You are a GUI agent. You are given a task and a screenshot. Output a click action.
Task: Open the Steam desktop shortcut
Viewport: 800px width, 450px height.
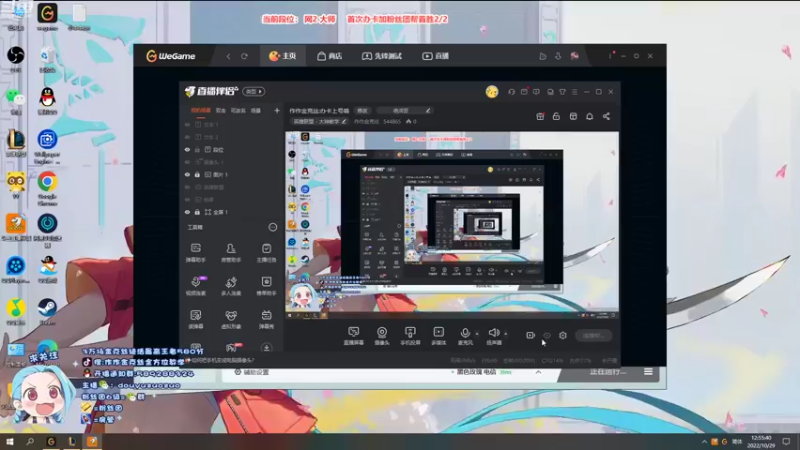pos(47,311)
